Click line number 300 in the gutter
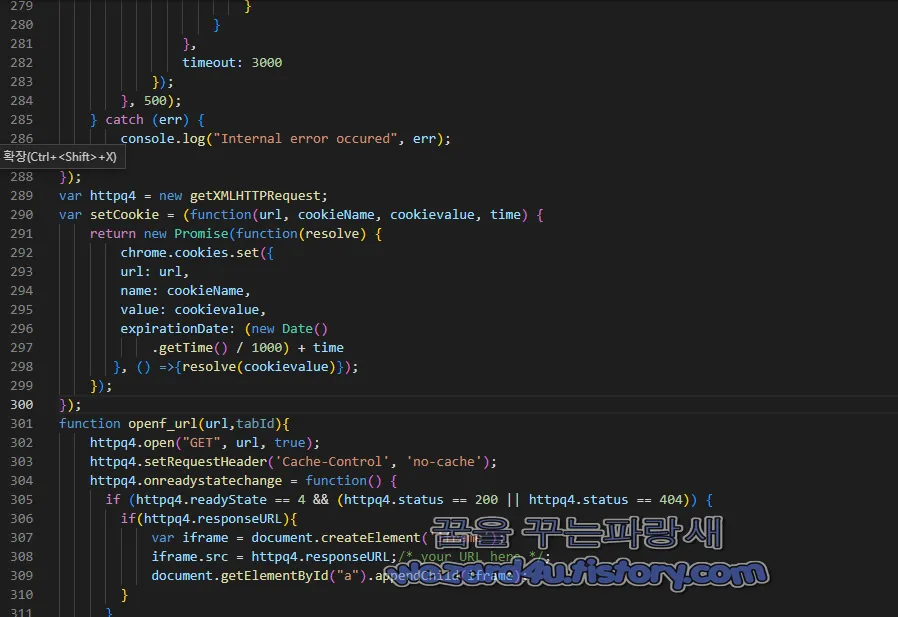The image size is (898, 617). 22,404
